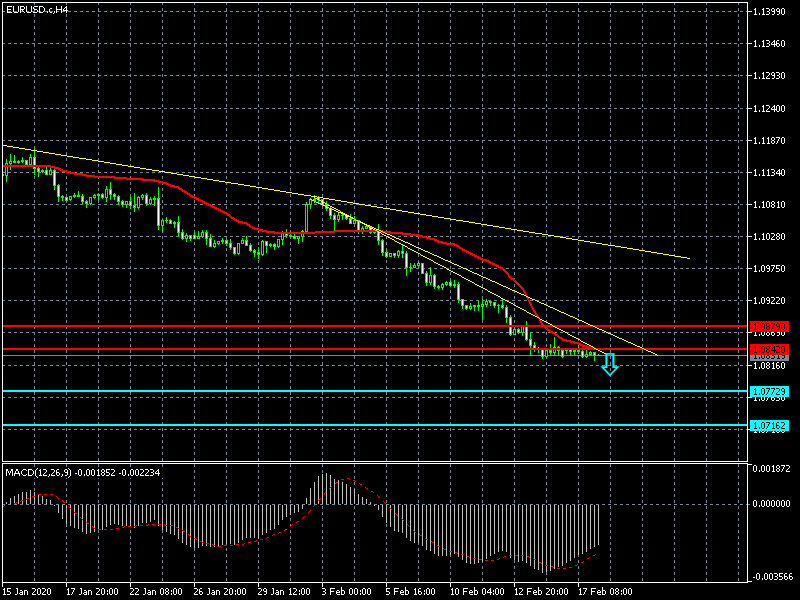Click the 22 Jan 08:00 time label

point(155,591)
